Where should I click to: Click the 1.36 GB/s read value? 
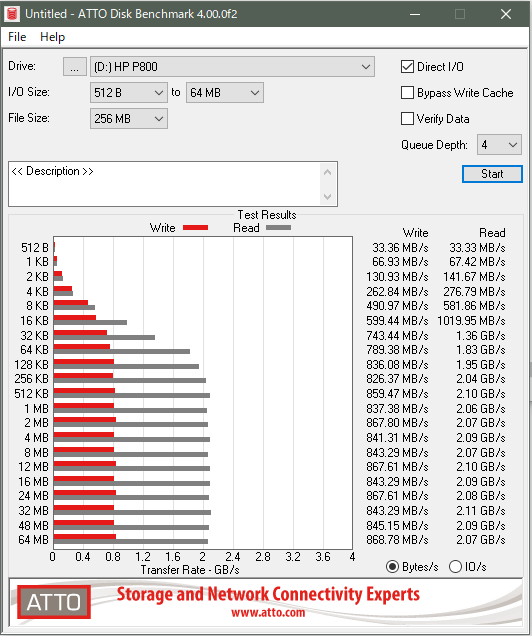pyautogui.click(x=481, y=336)
